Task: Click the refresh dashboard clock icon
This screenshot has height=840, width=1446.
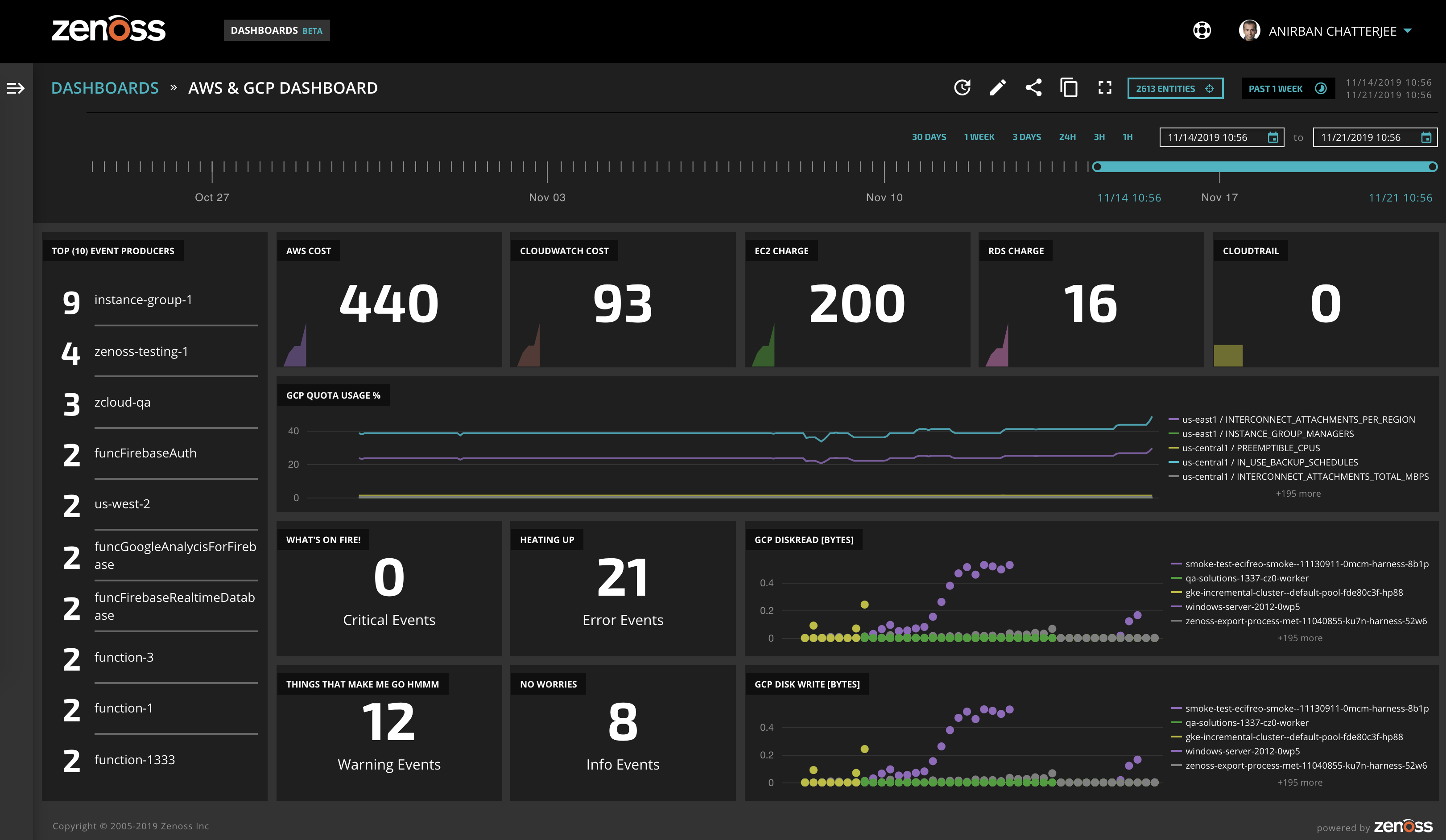Action: click(962, 88)
